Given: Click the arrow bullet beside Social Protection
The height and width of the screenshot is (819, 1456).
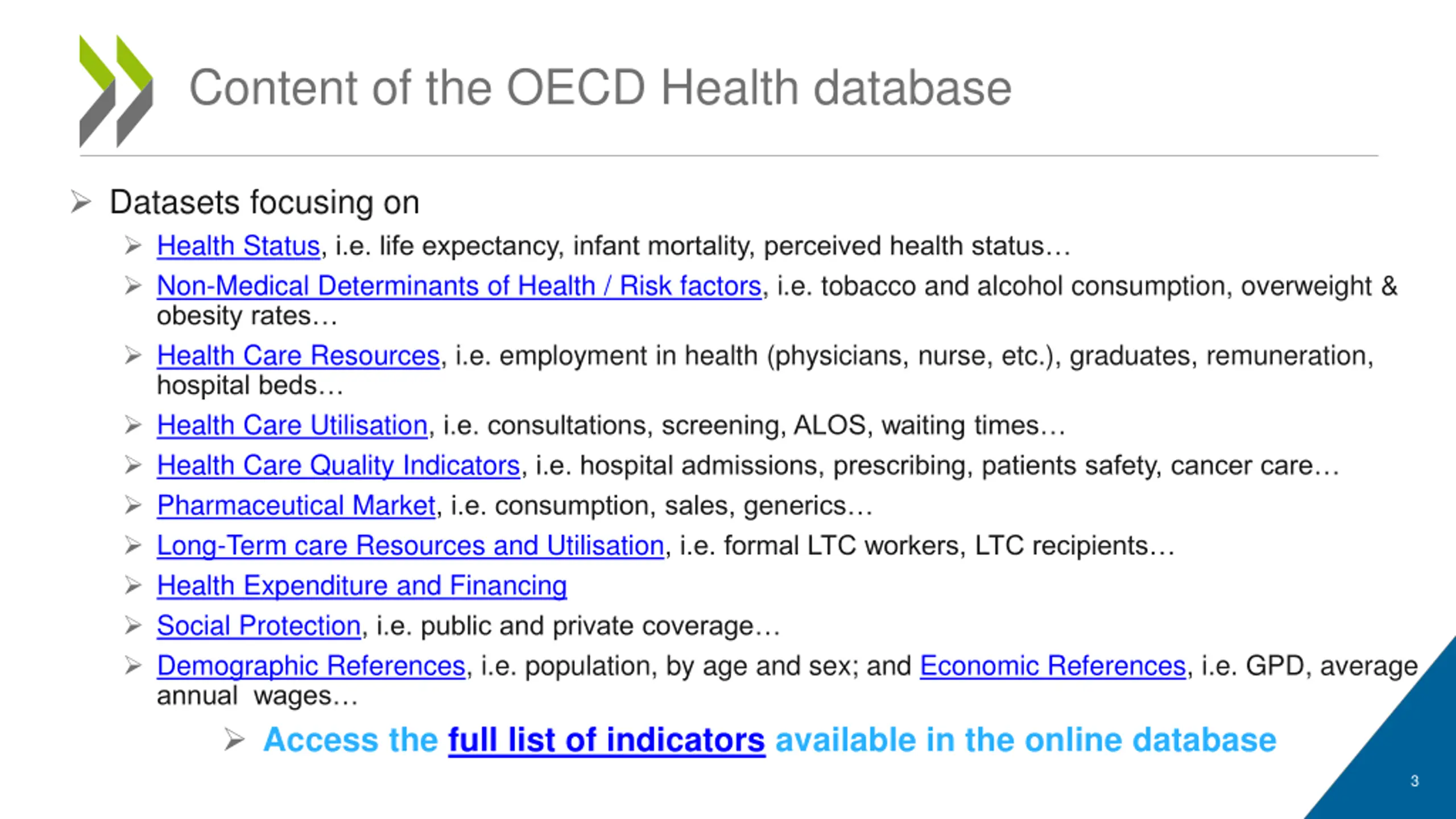Looking at the screenshot, I should pos(133,626).
